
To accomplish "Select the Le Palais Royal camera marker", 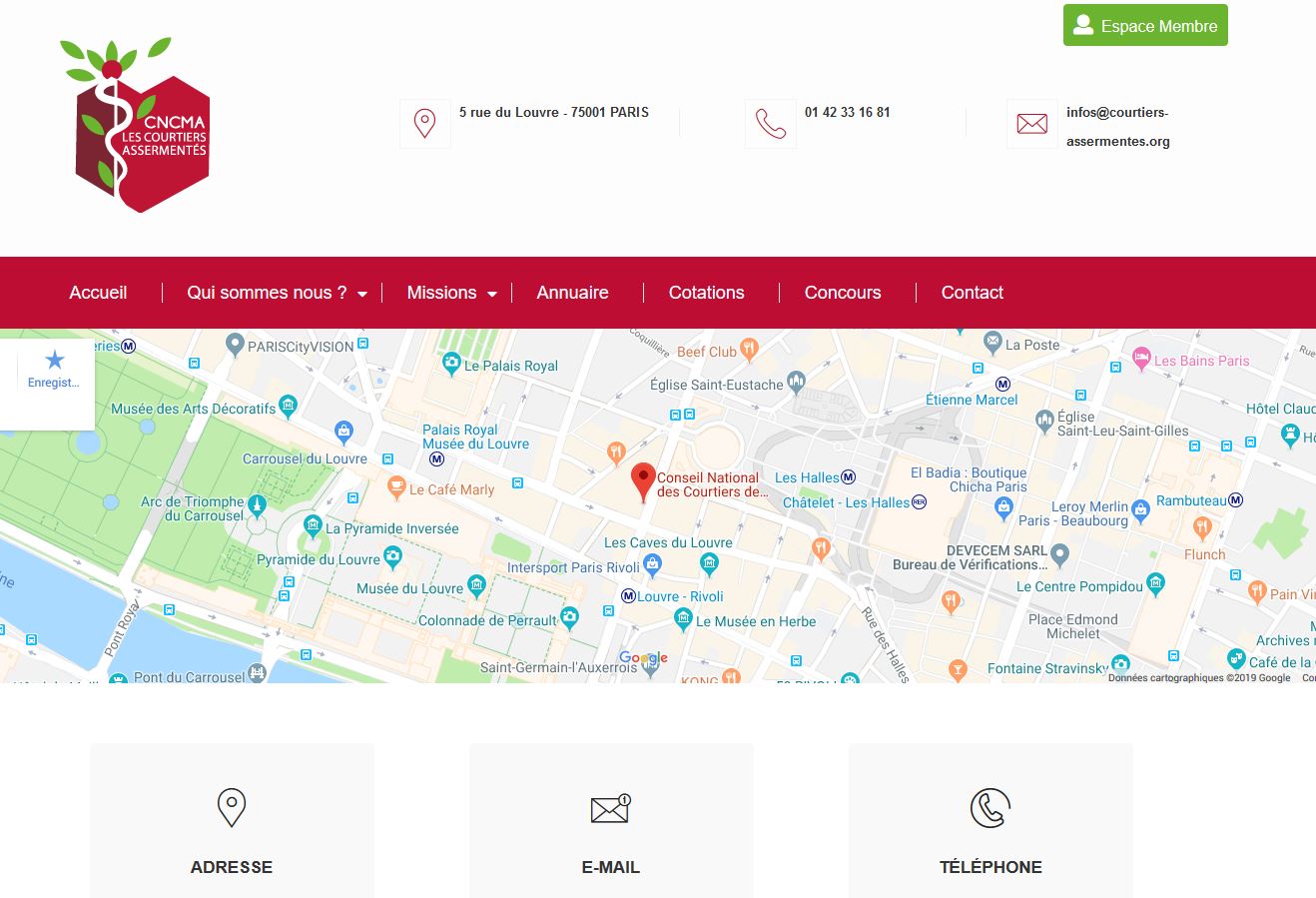I will (451, 365).
